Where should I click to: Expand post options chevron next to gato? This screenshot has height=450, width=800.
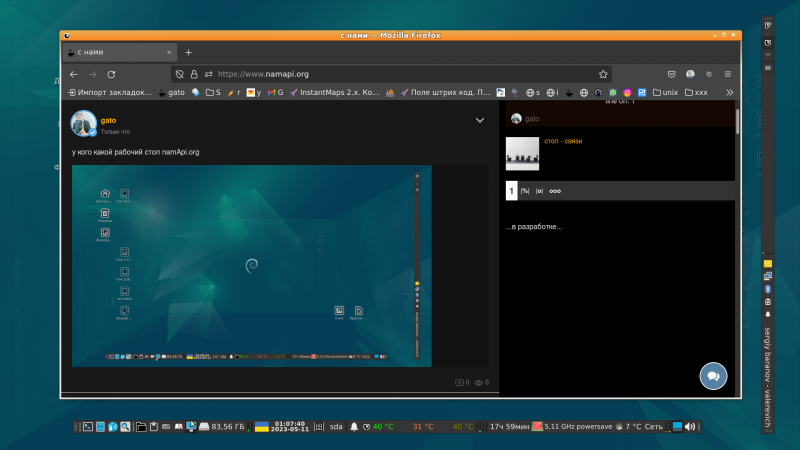[x=480, y=120]
